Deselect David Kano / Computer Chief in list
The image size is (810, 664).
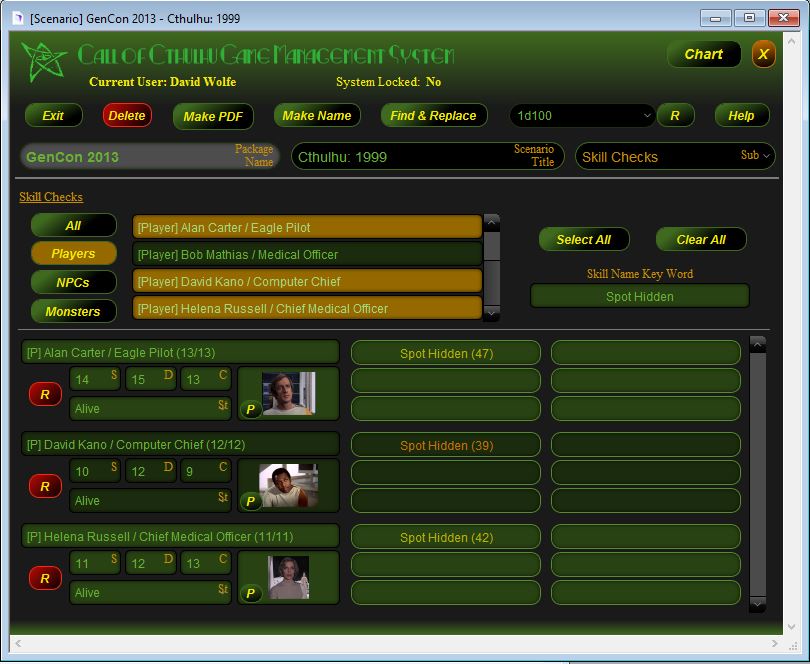[x=307, y=282]
